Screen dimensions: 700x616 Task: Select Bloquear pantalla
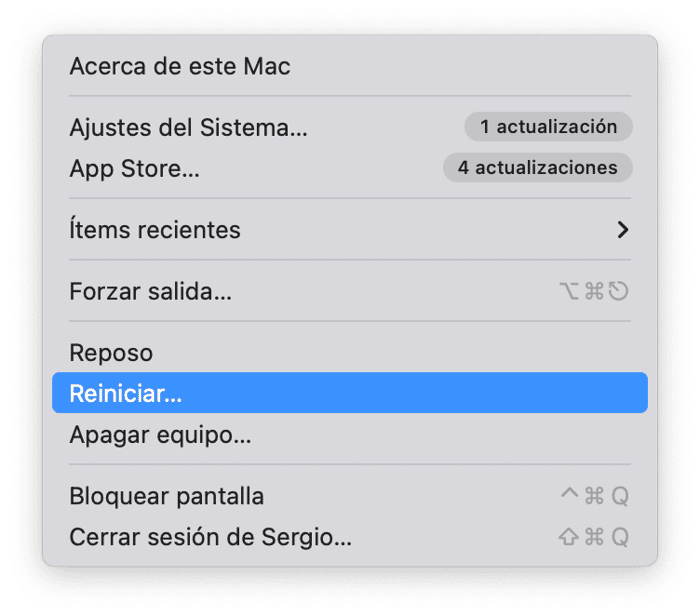(x=166, y=496)
